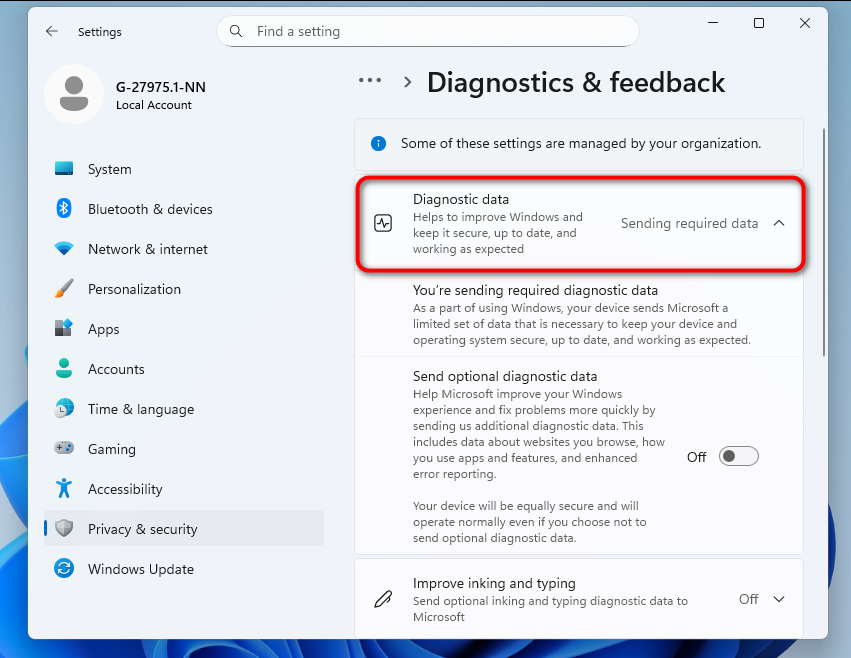This screenshot has width=851, height=658.
Task: Select Time & language
Action: [184, 409]
